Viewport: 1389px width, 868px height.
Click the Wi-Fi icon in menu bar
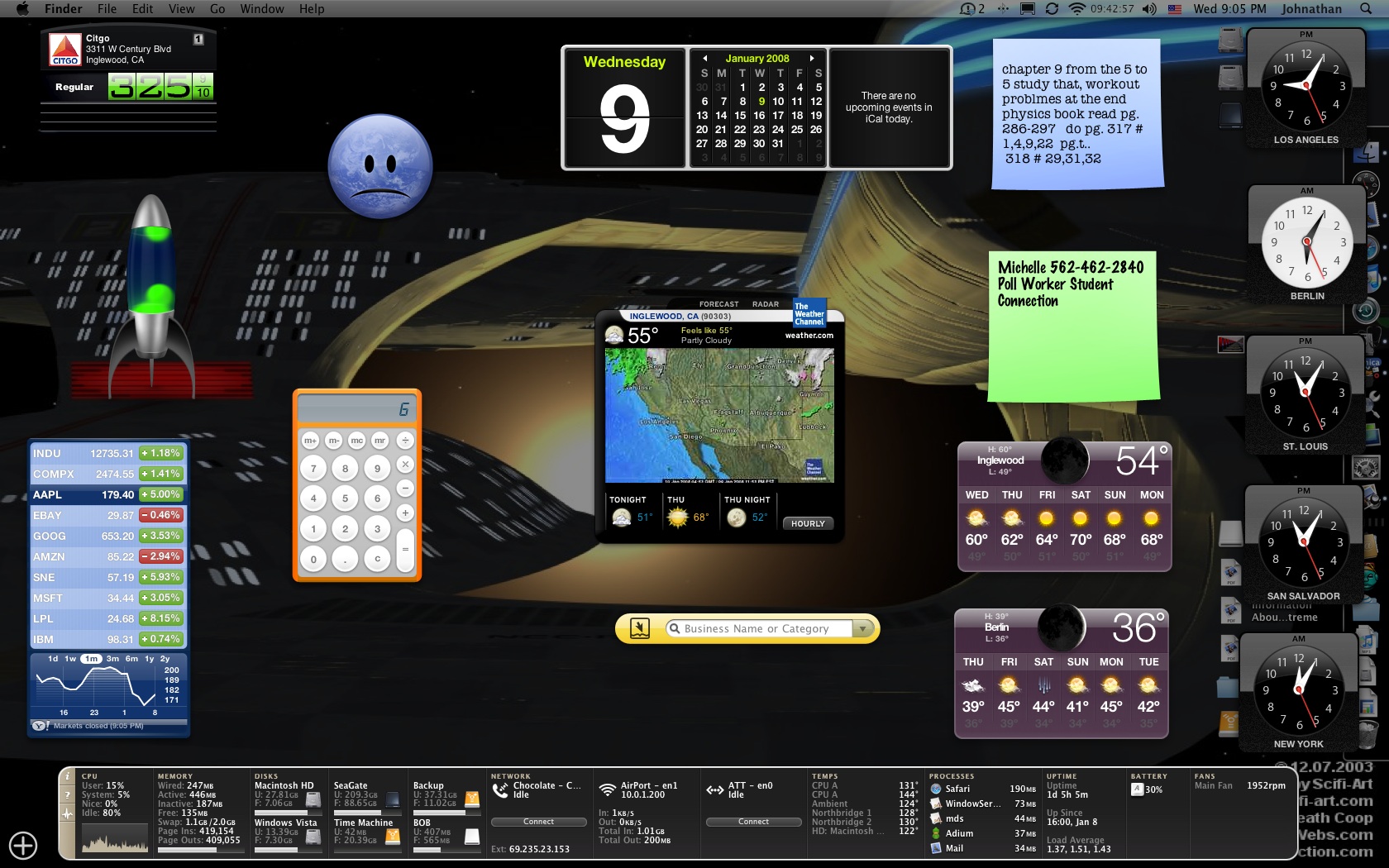[1076, 8]
